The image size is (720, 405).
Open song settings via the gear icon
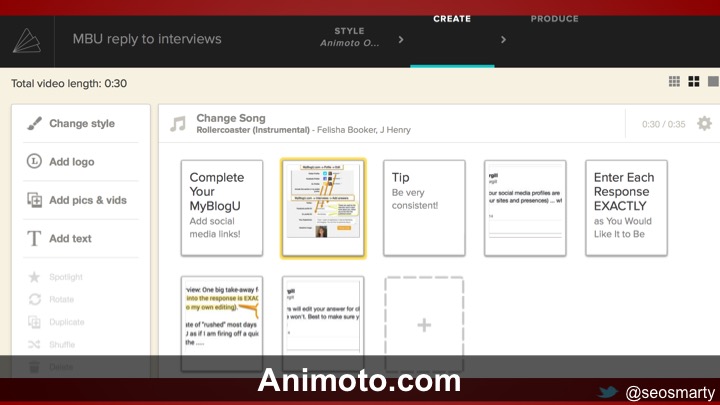coord(704,124)
